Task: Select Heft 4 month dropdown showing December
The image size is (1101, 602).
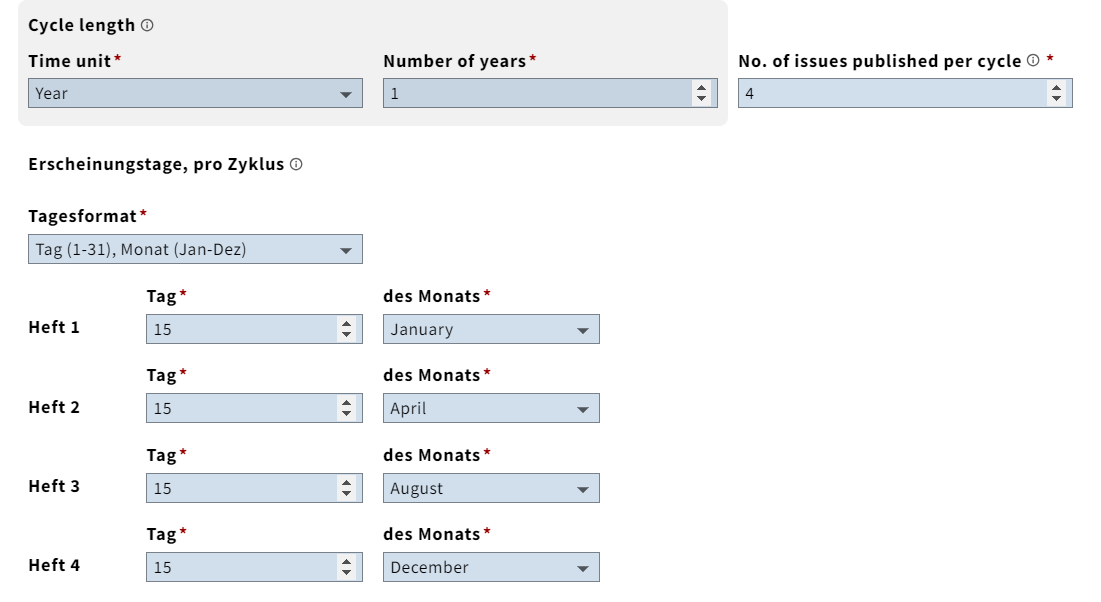Action: (x=491, y=567)
